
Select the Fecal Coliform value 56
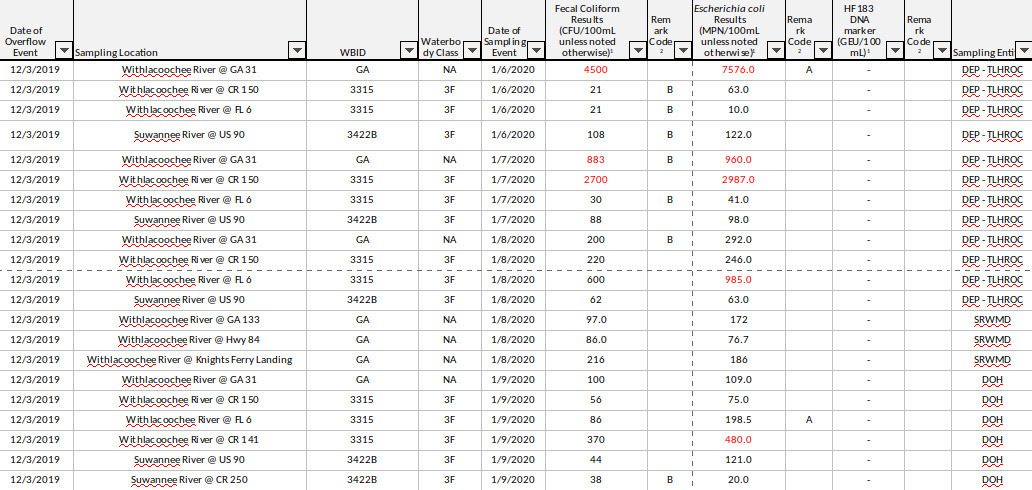click(x=596, y=400)
